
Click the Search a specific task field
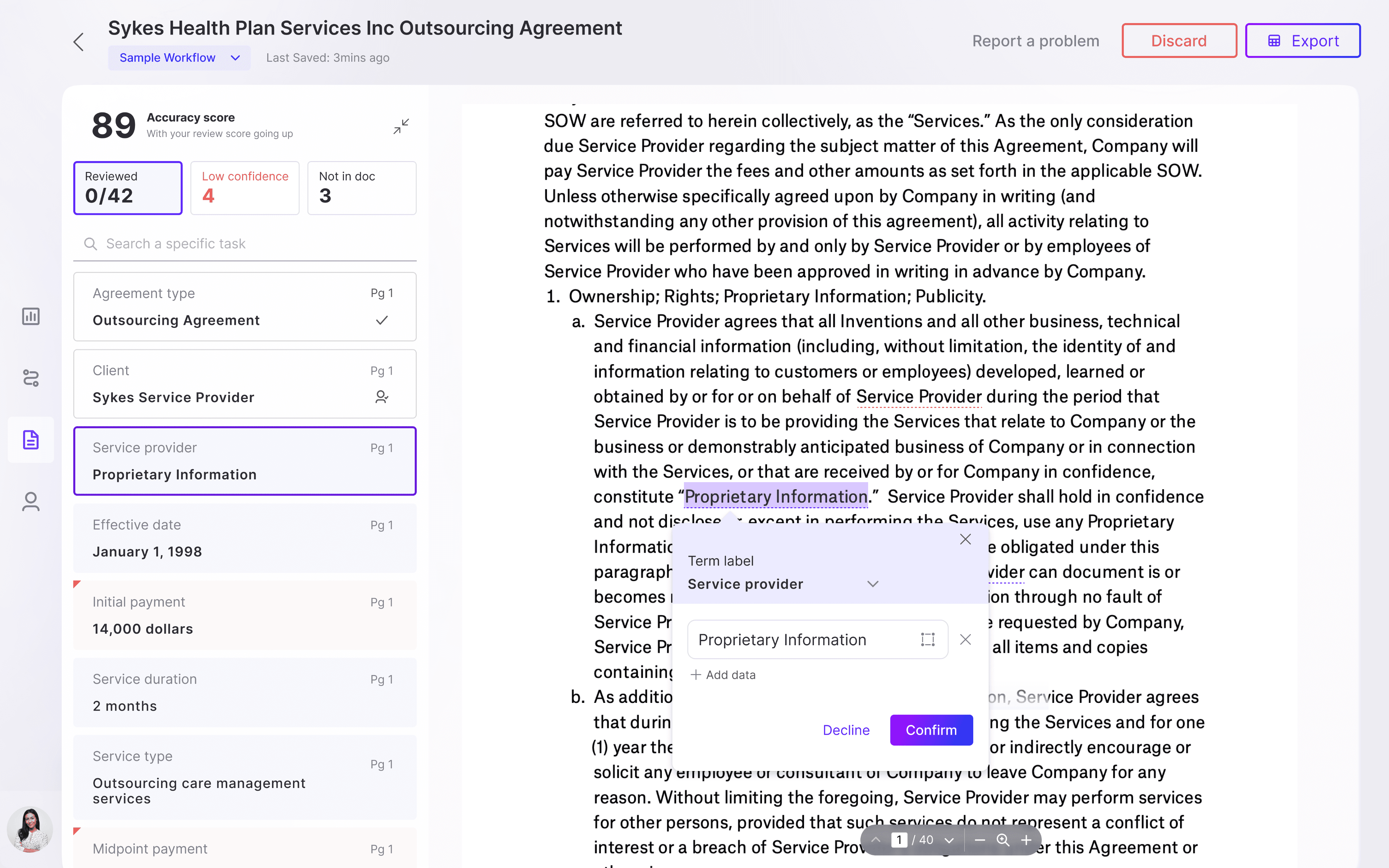[253, 243]
